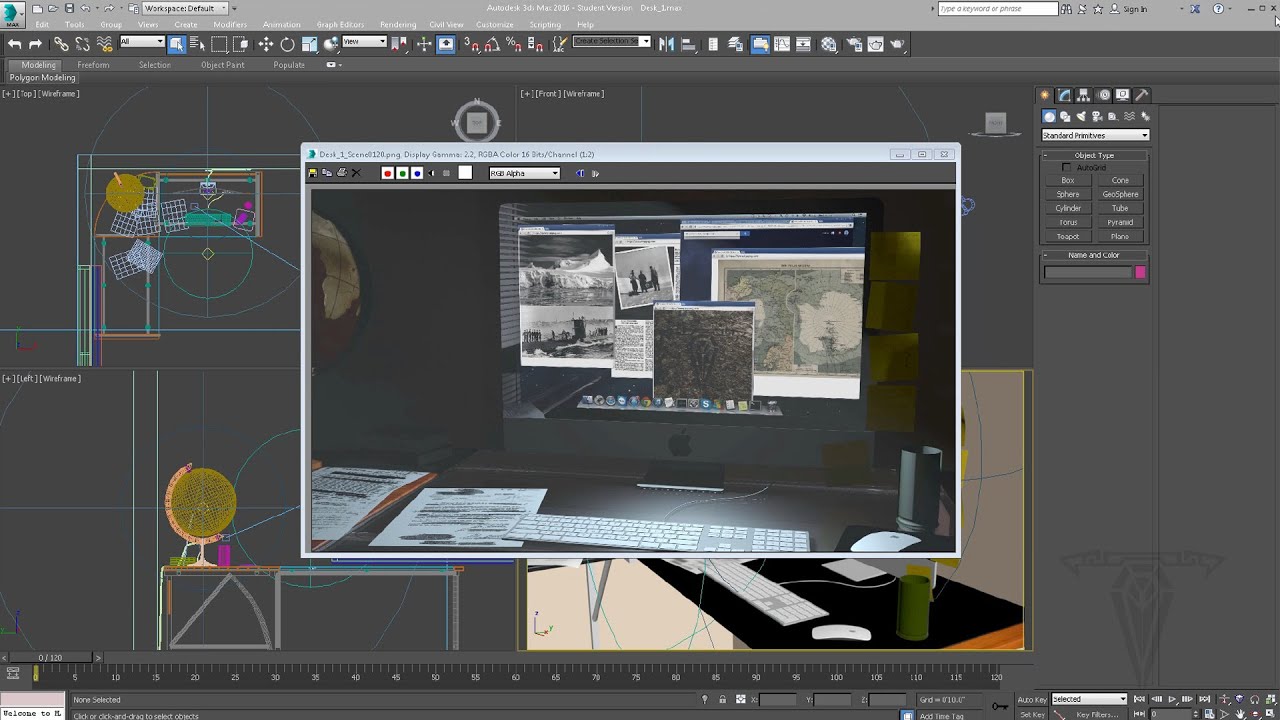The width and height of the screenshot is (1280, 720).
Task: Open the RGB Alpha channel dropdown
Action: click(524, 173)
